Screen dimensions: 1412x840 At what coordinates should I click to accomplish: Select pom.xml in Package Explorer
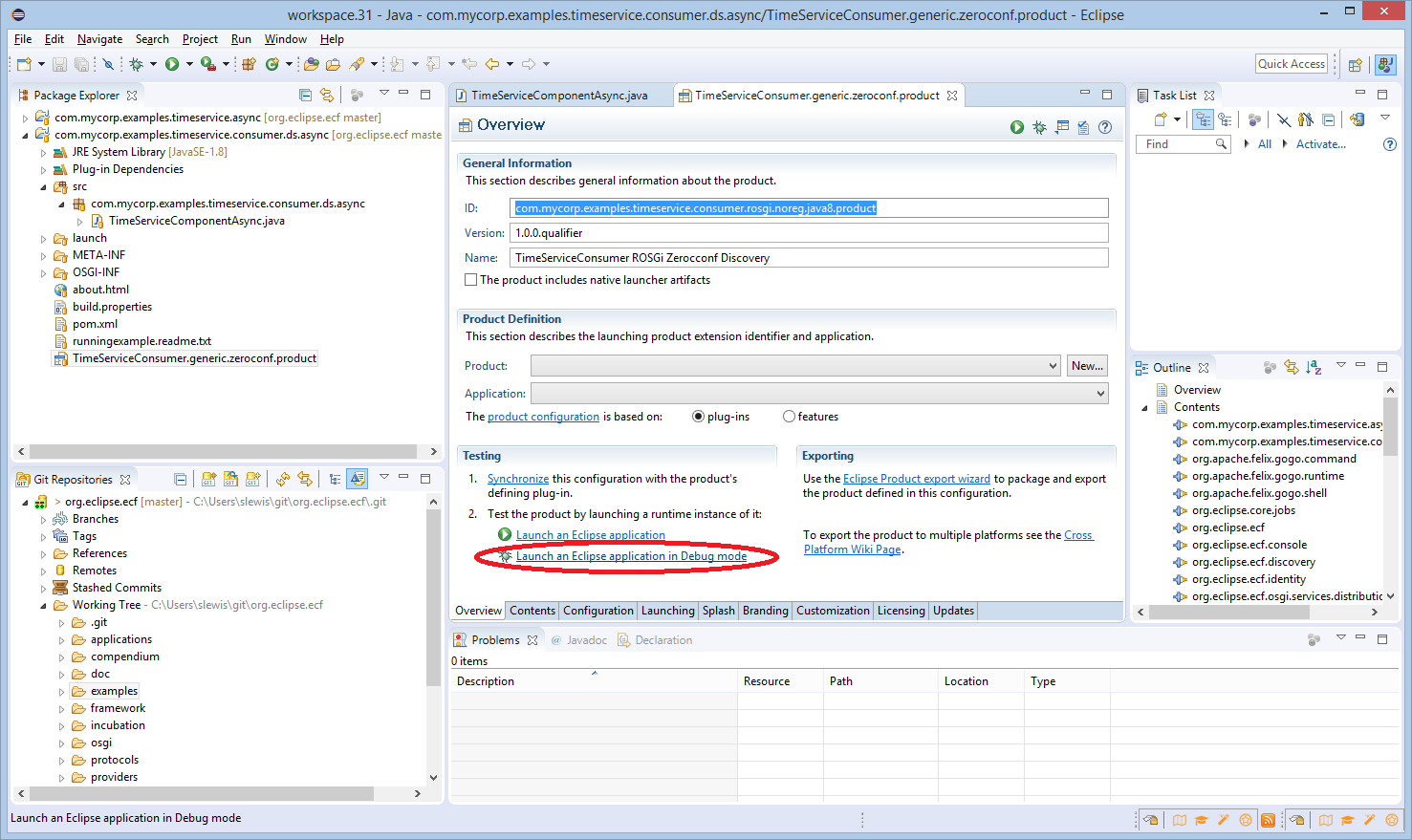[x=95, y=324]
